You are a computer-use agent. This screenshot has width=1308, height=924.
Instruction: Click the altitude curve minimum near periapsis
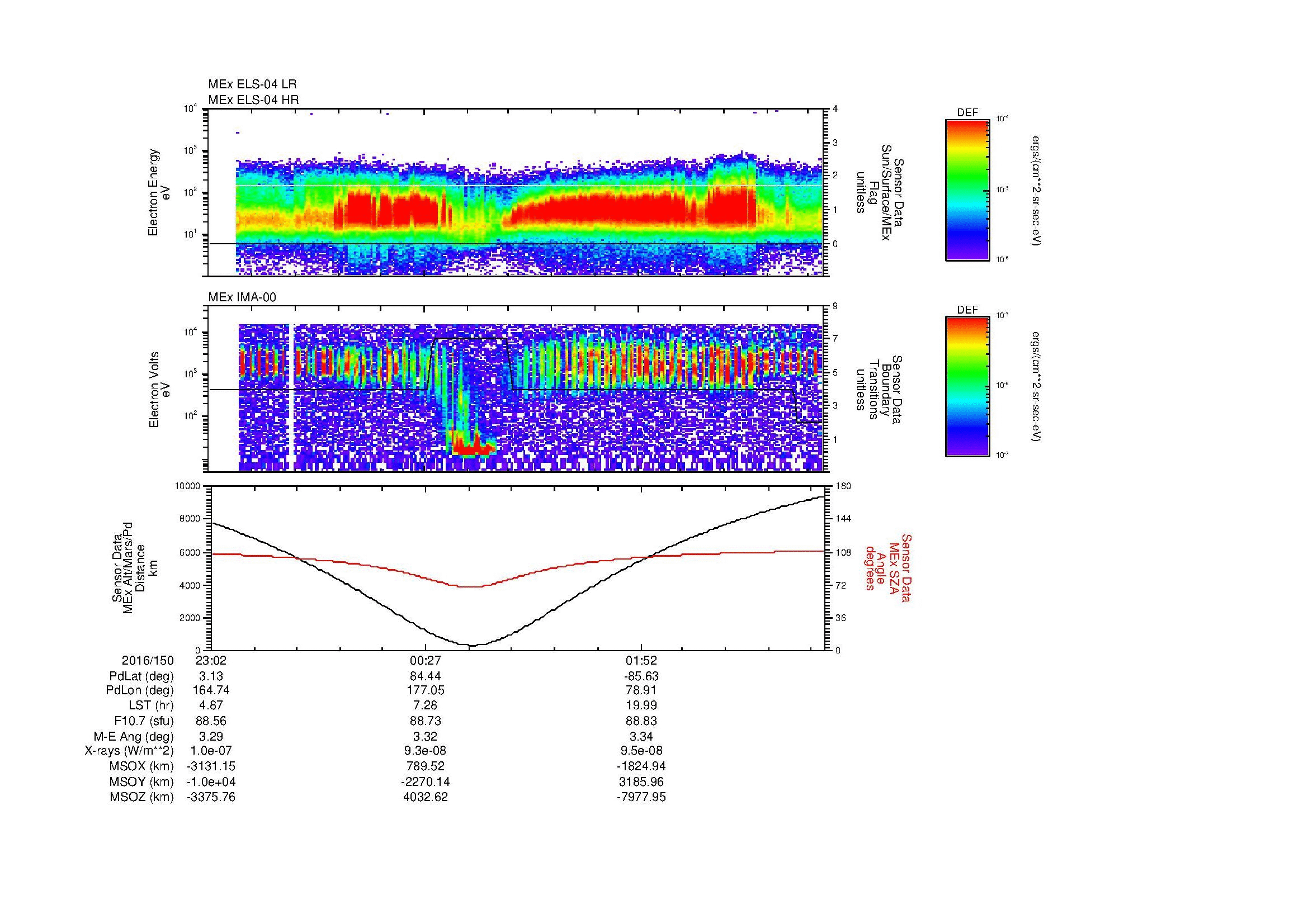coord(473,645)
